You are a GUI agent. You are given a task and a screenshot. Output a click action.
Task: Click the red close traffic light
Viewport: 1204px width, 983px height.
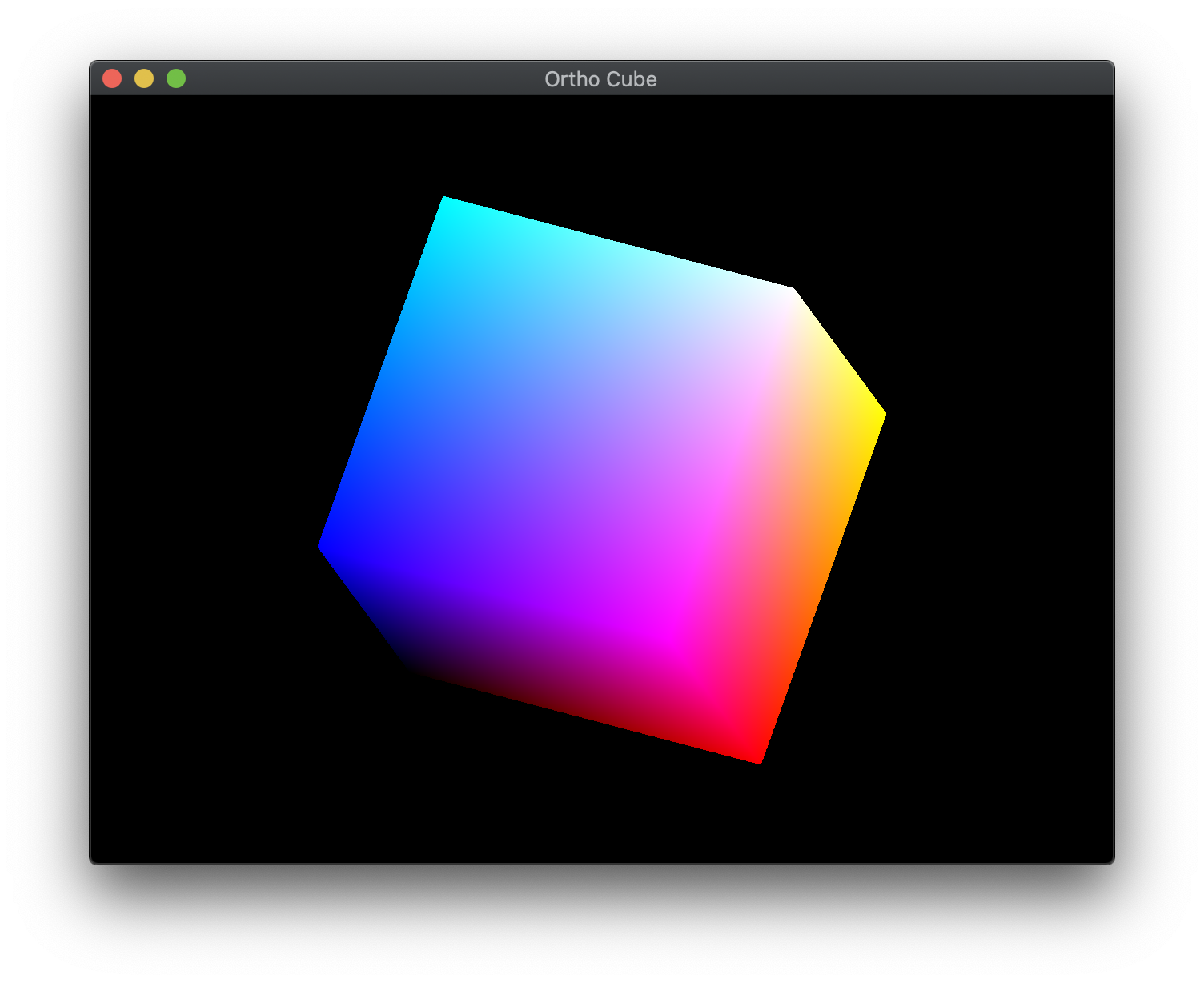pyautogui.click(x=113, y=78)
